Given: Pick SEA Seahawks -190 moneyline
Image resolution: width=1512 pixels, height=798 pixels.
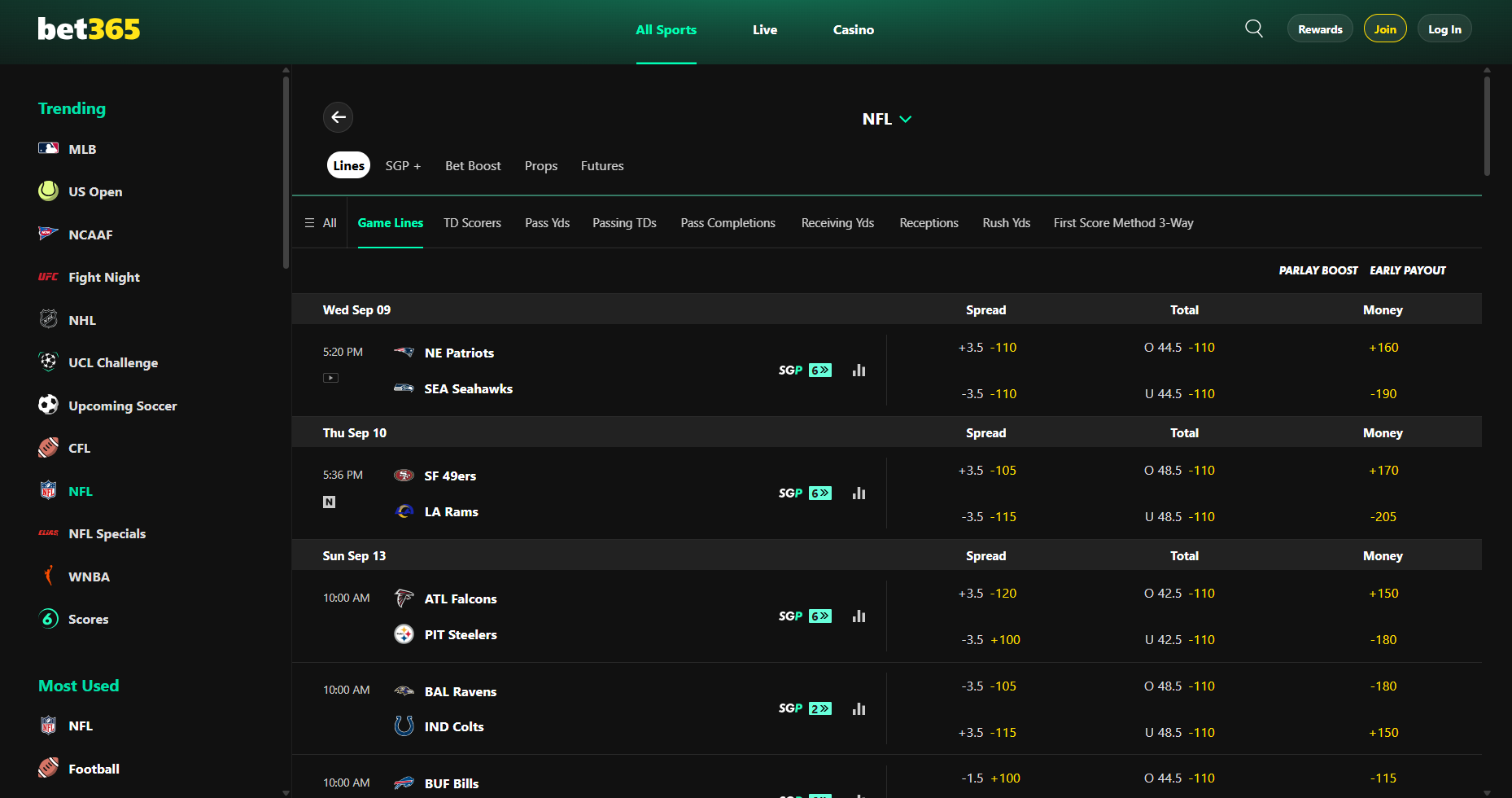Looking at the screenshot, I should click(x=1383, y=393).
